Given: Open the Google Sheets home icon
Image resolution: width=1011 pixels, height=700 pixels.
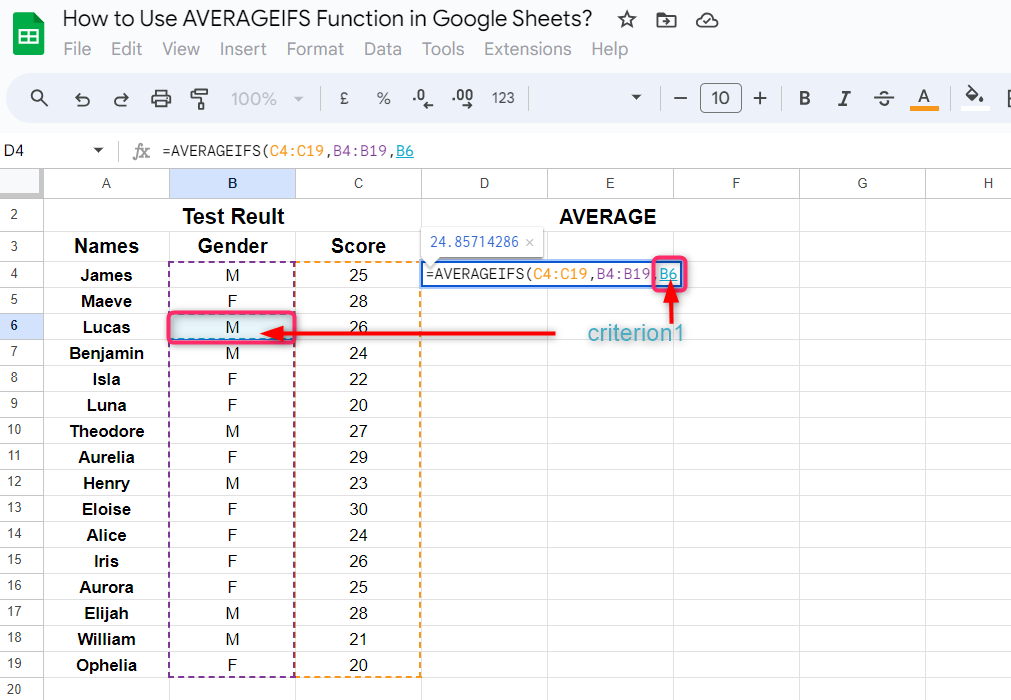Looking at the screenshot, I should pyautogui.click(x=28, y=34).
